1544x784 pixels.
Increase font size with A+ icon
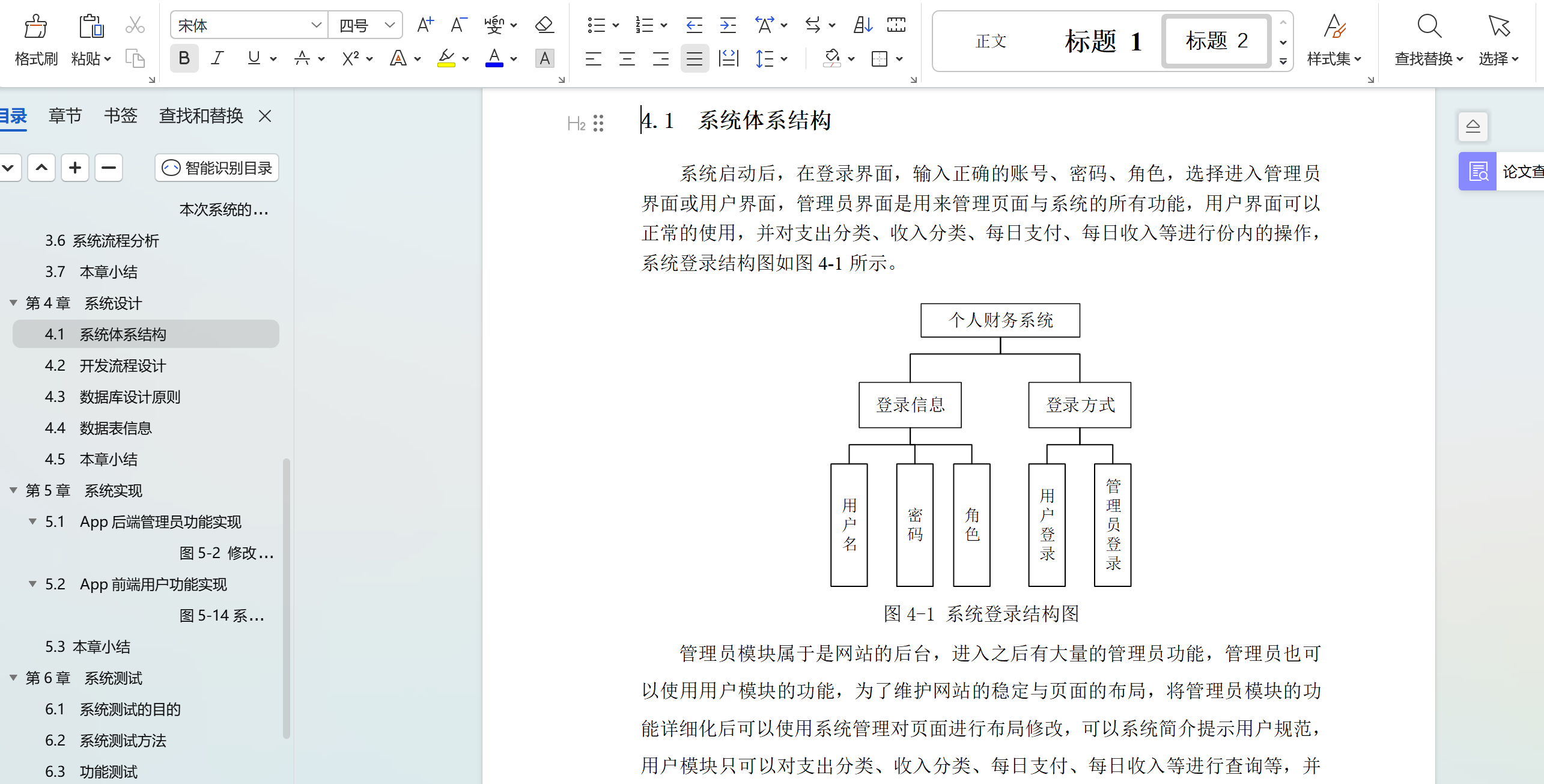coord(425,25)
